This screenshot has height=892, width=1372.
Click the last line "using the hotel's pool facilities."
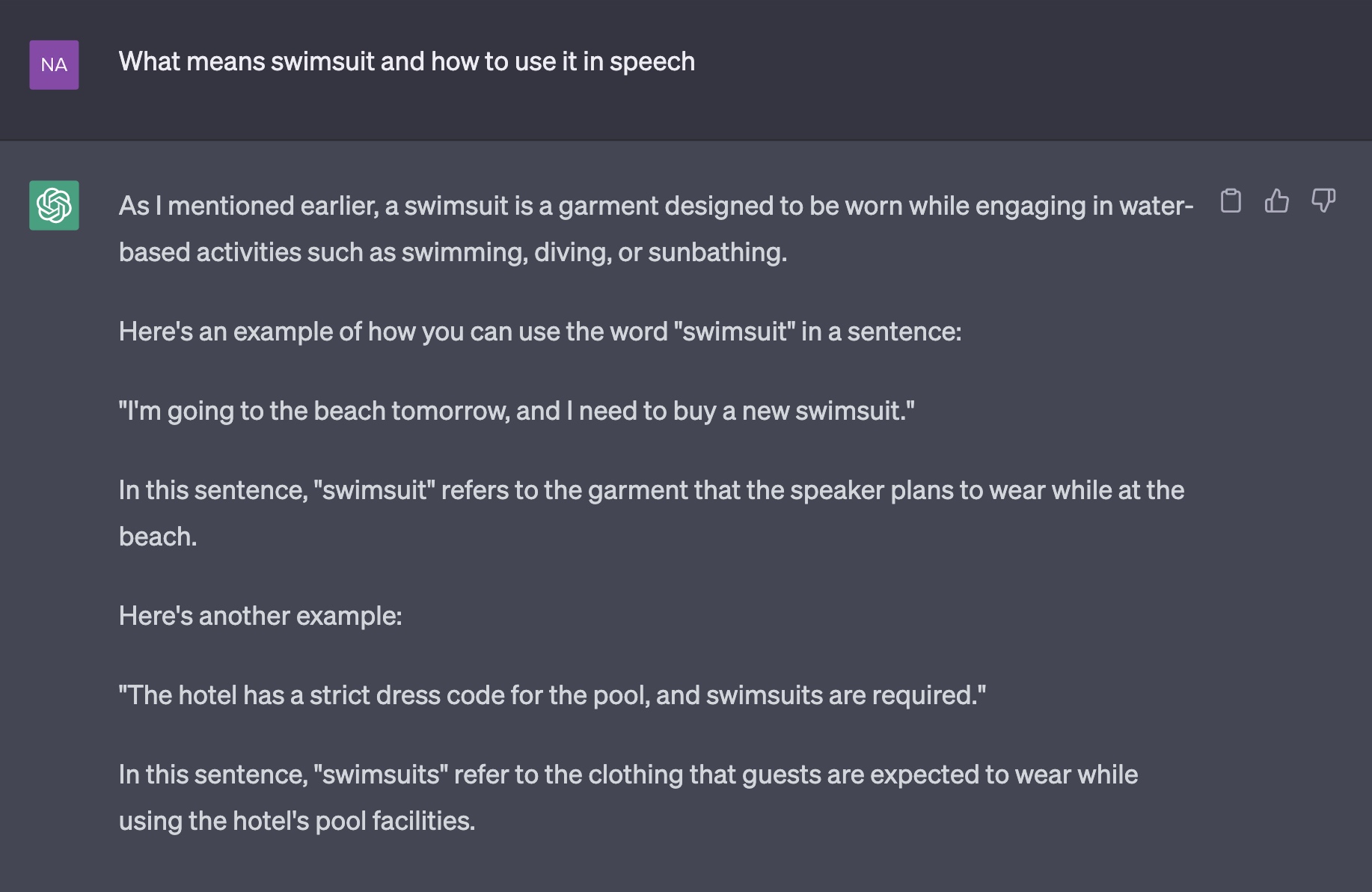297,821
